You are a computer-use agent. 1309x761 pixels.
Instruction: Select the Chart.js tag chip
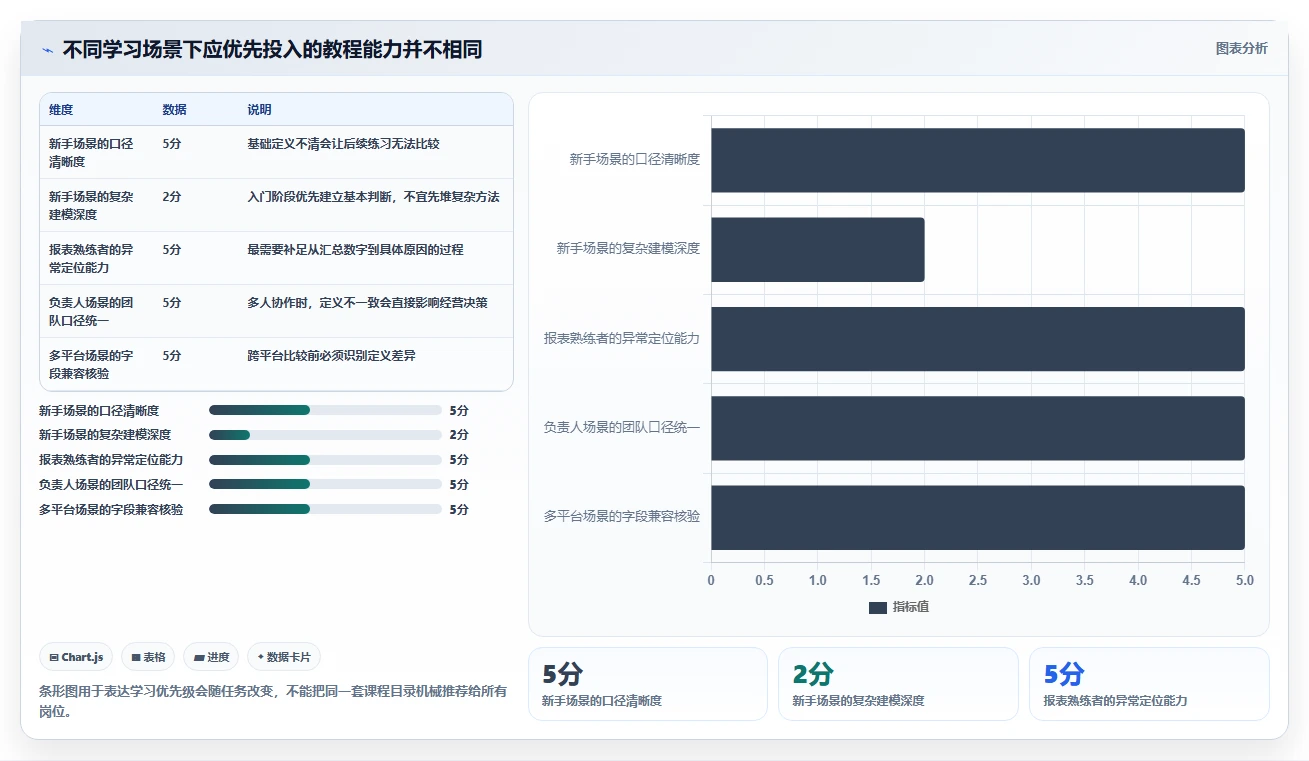click(x=77, y=657)
